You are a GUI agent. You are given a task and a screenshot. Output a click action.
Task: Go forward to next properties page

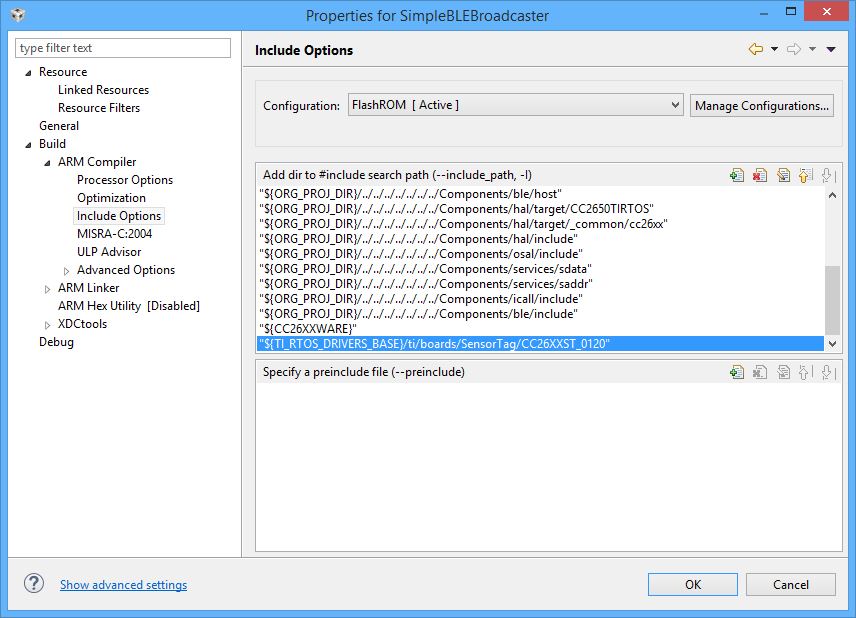[x=794, y=49]
